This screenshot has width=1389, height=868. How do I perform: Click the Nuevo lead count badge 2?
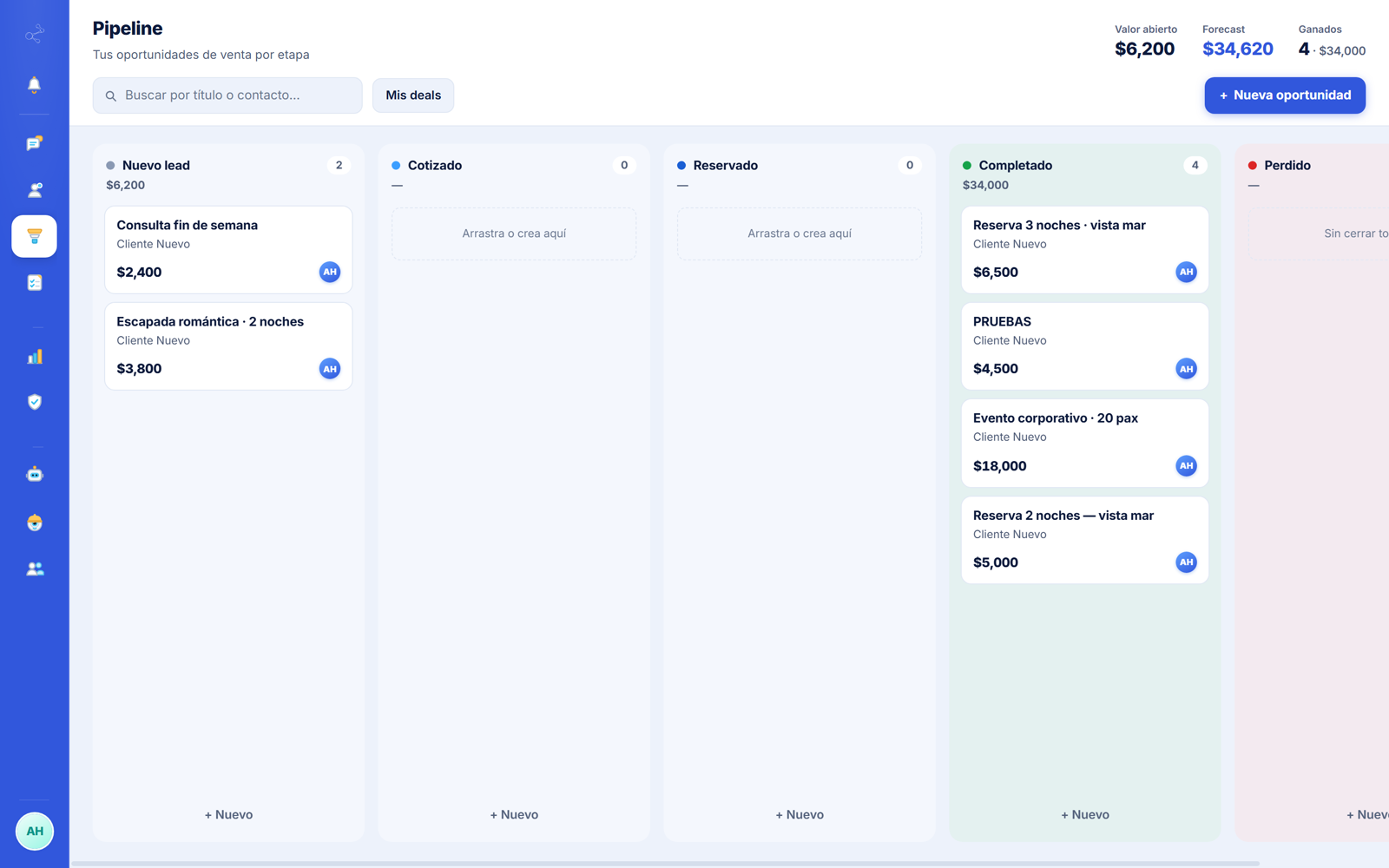[x=339, y=165]
